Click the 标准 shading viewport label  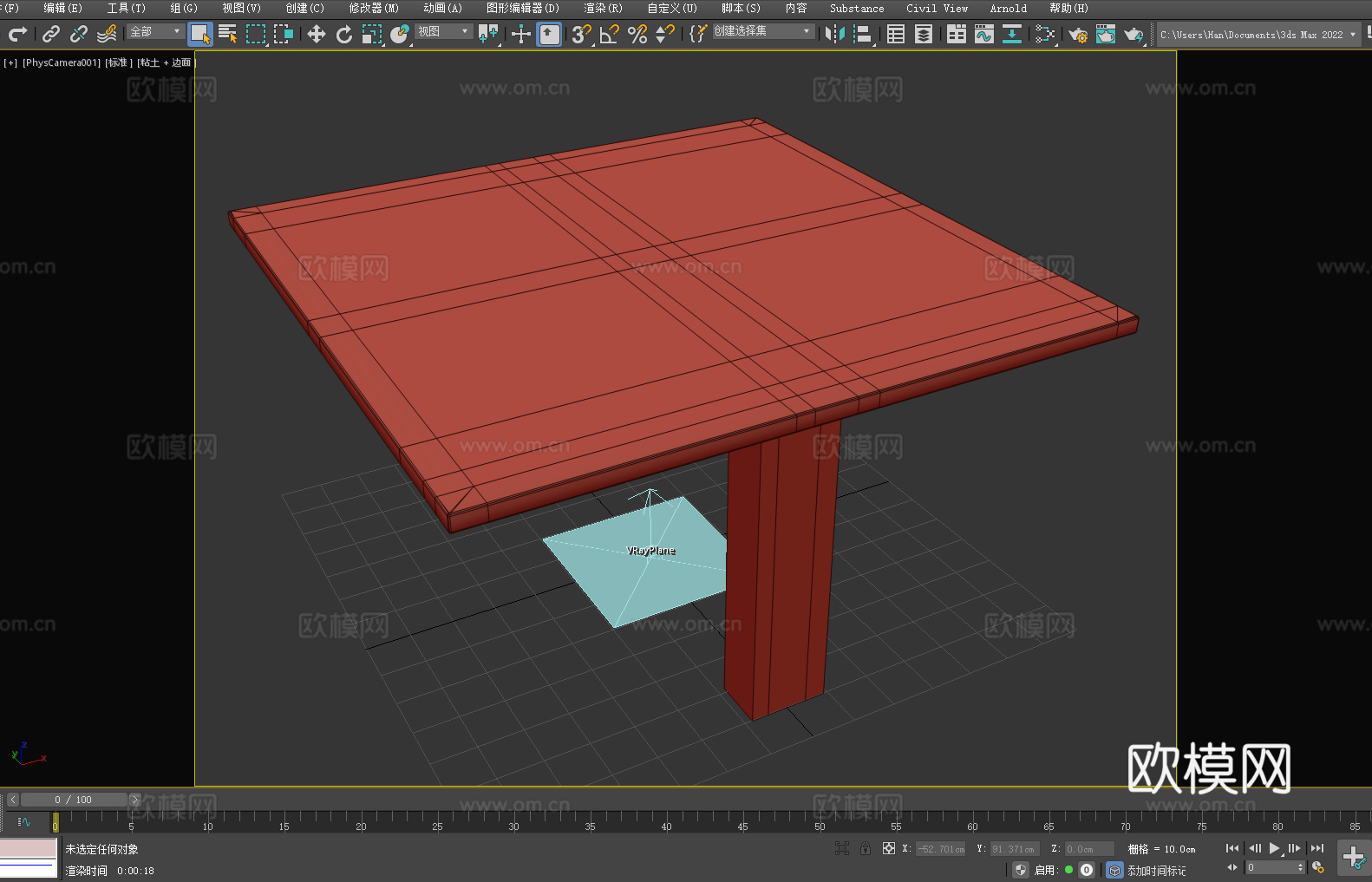tap(119, 62)
